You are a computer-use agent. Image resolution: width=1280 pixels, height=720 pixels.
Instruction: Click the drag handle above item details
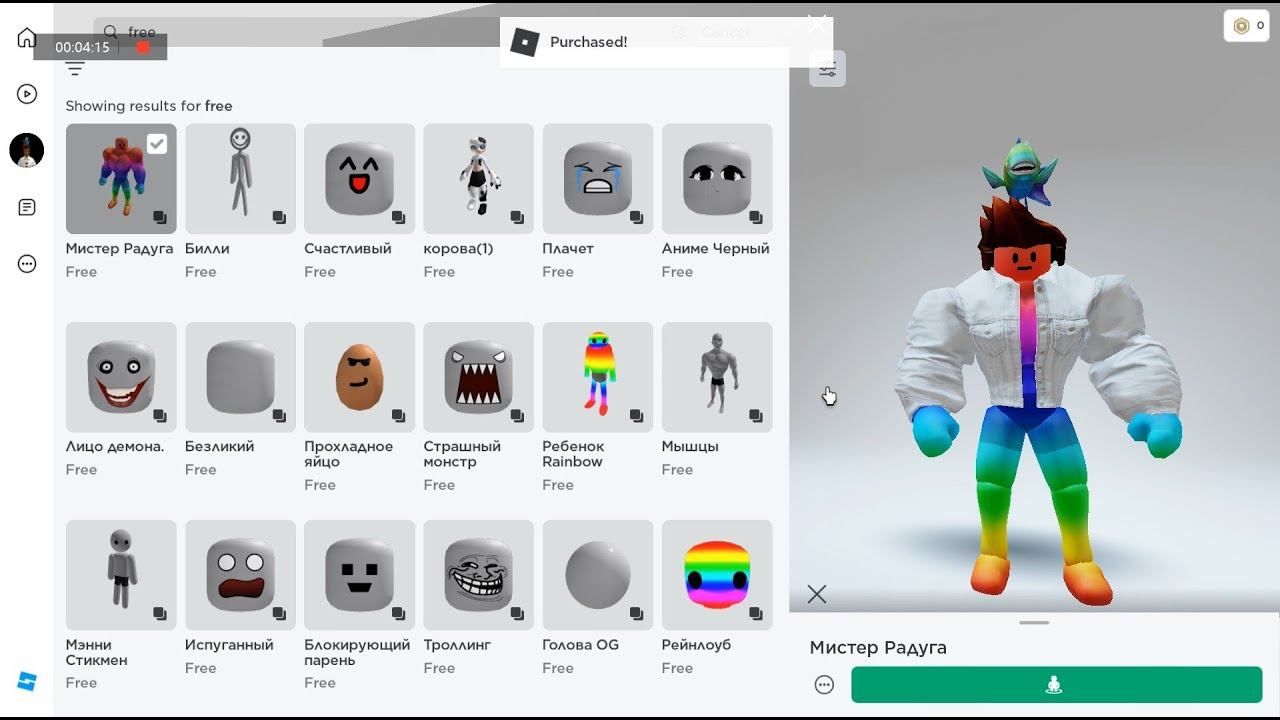point(1034,622)
